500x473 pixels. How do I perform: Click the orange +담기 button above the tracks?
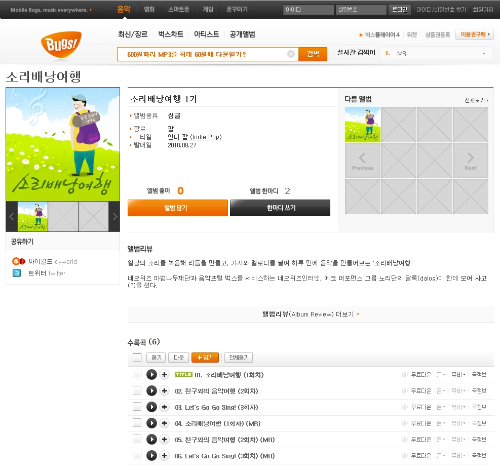(205, 358)
